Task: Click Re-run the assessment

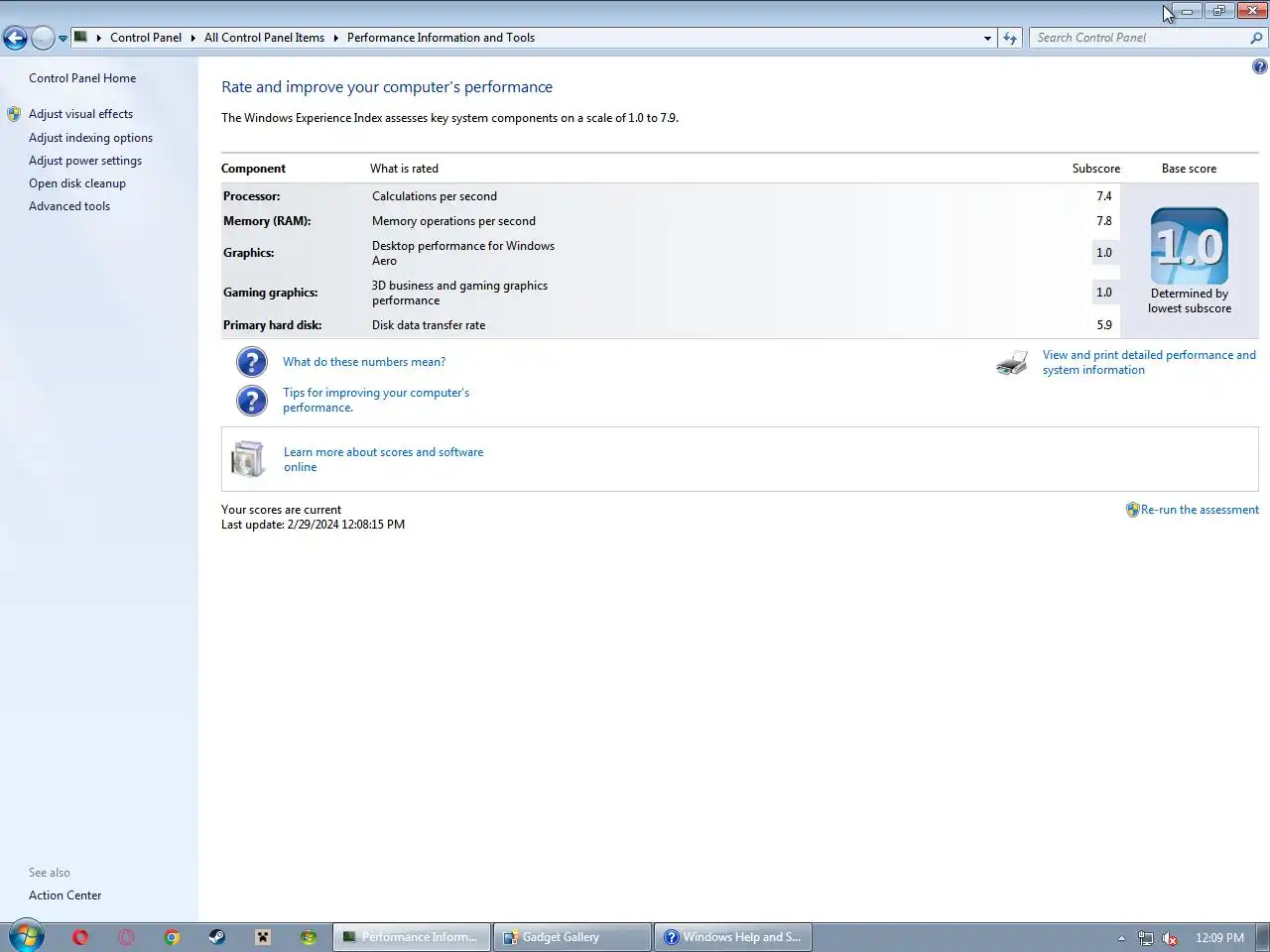Action: coord(1200,510)
